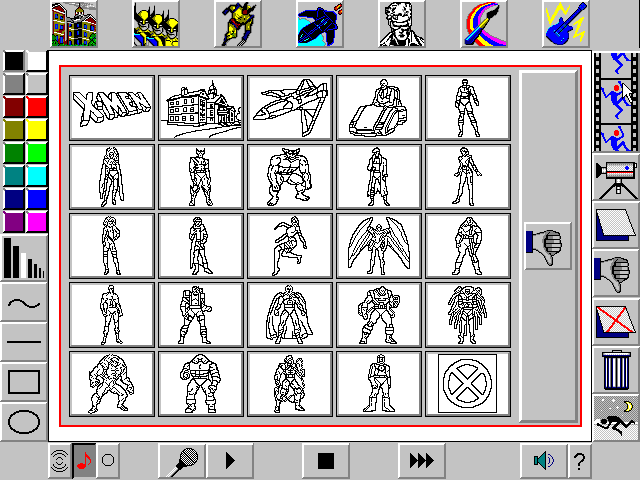Viewport: 640px width, 480px height.
Task: Choose line thickness bars
Action: (24, 258)
